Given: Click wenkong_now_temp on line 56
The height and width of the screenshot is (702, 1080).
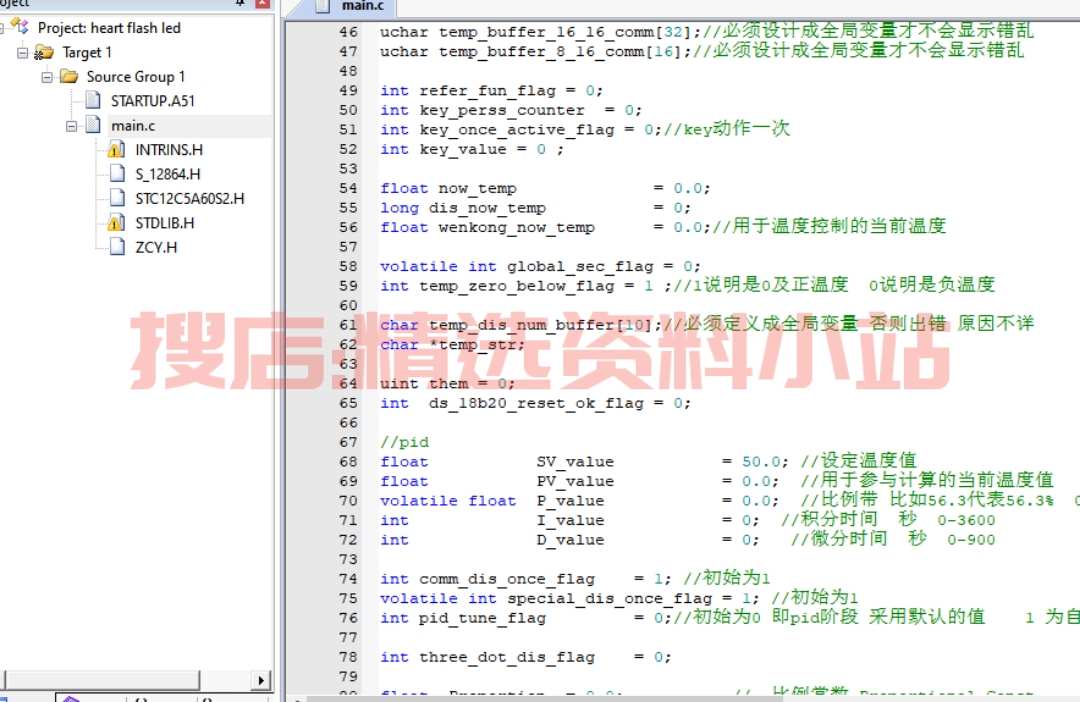Looking at the screenshot, I should (516, 227).
